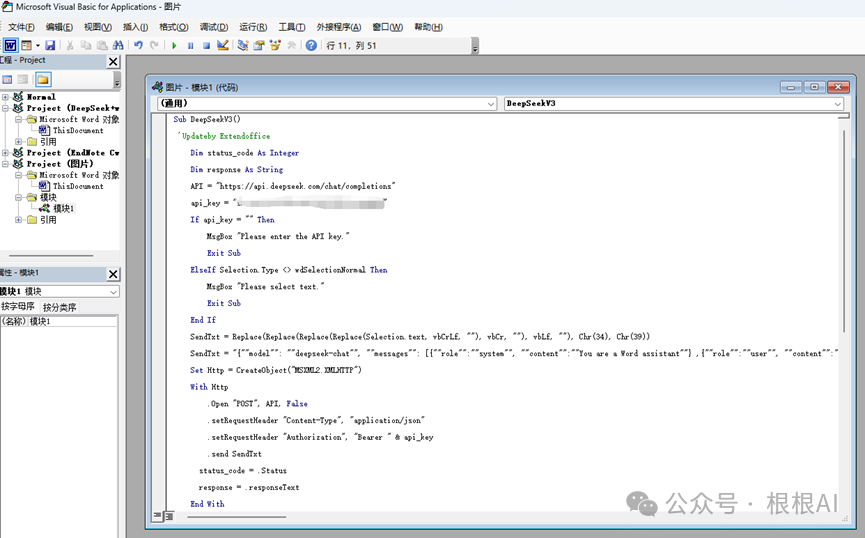Open the Insert object dropdown arrow in toolbar
Viewport: 865px width, 538px height.
tap(38, 45)
